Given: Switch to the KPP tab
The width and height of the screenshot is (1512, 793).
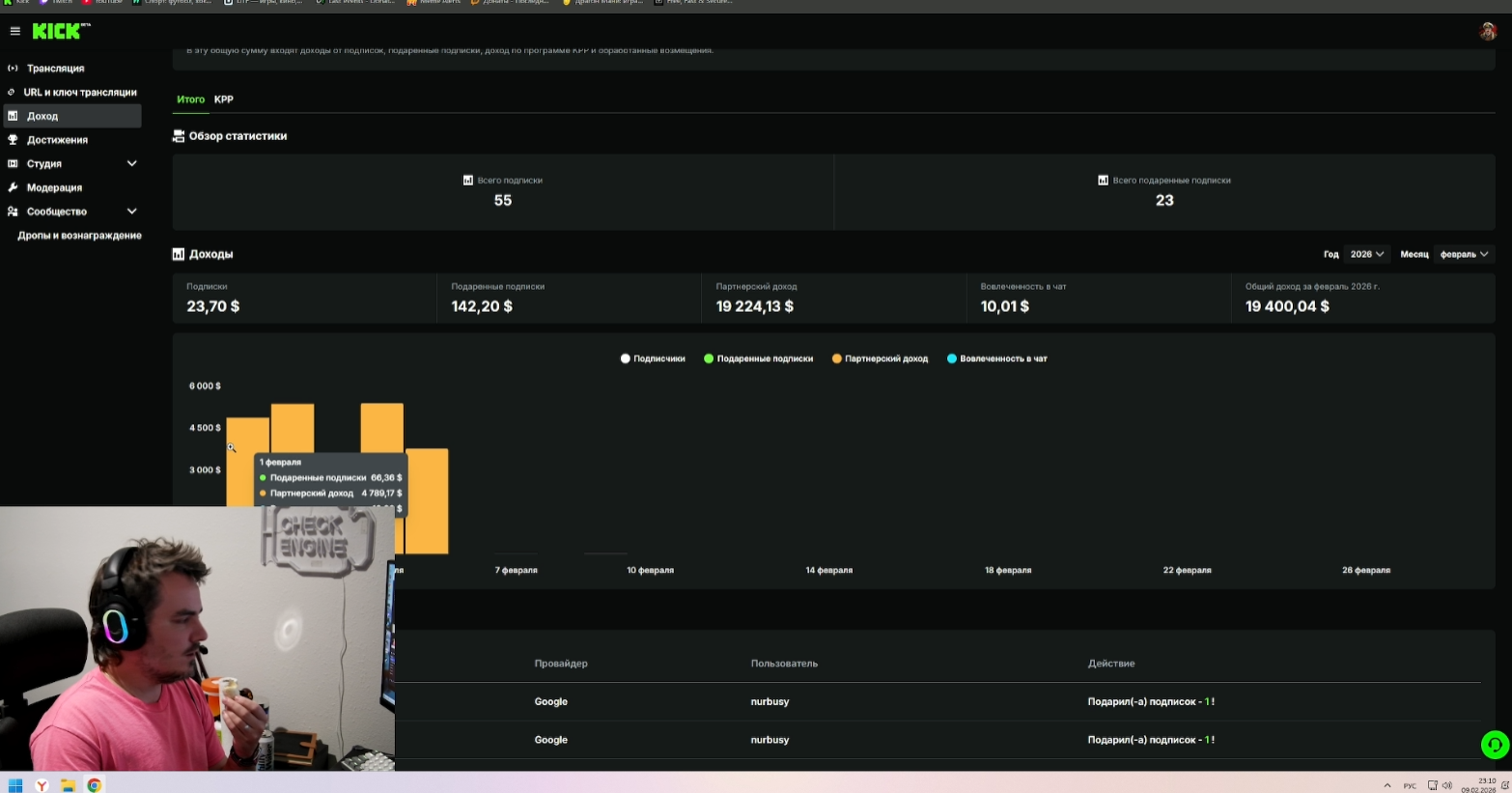Looking at the screenshot, I should pos(224,99).
